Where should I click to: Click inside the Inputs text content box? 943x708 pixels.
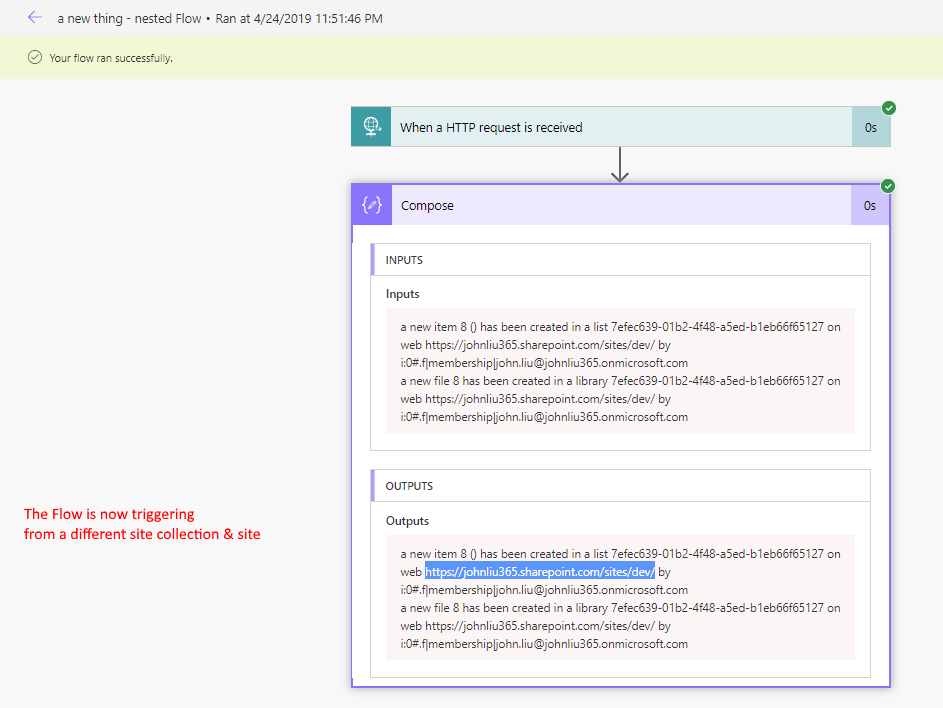pyautogui.click(x=620, y=371)
